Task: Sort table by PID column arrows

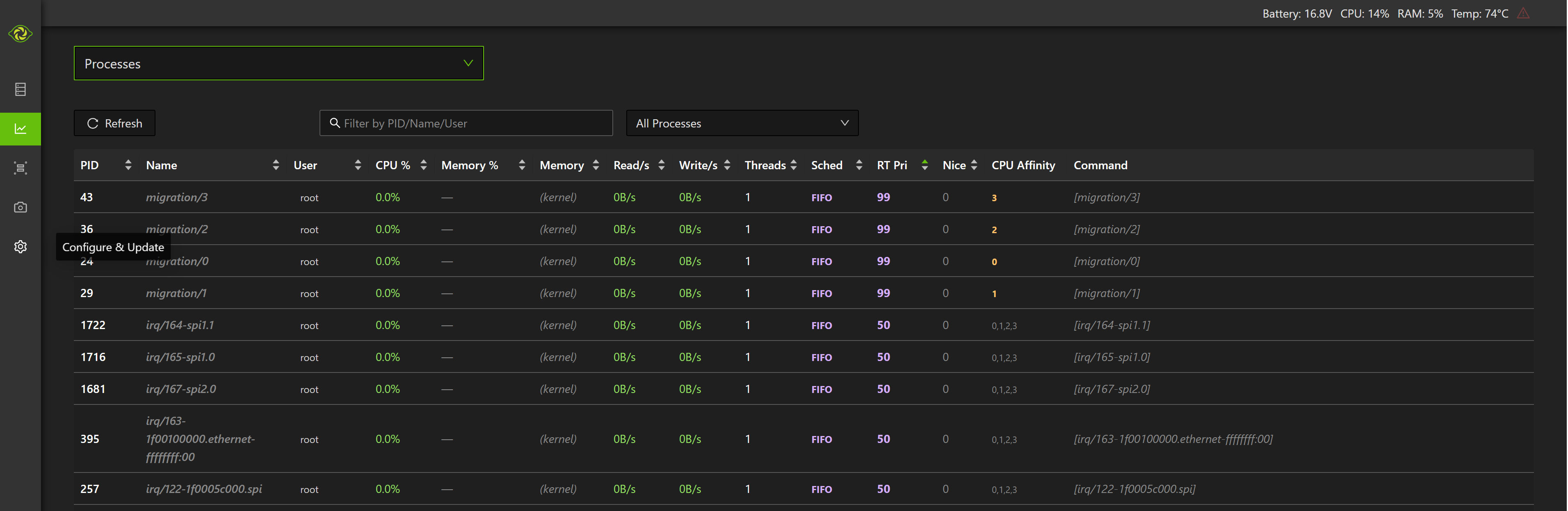Action: point(128,165)
